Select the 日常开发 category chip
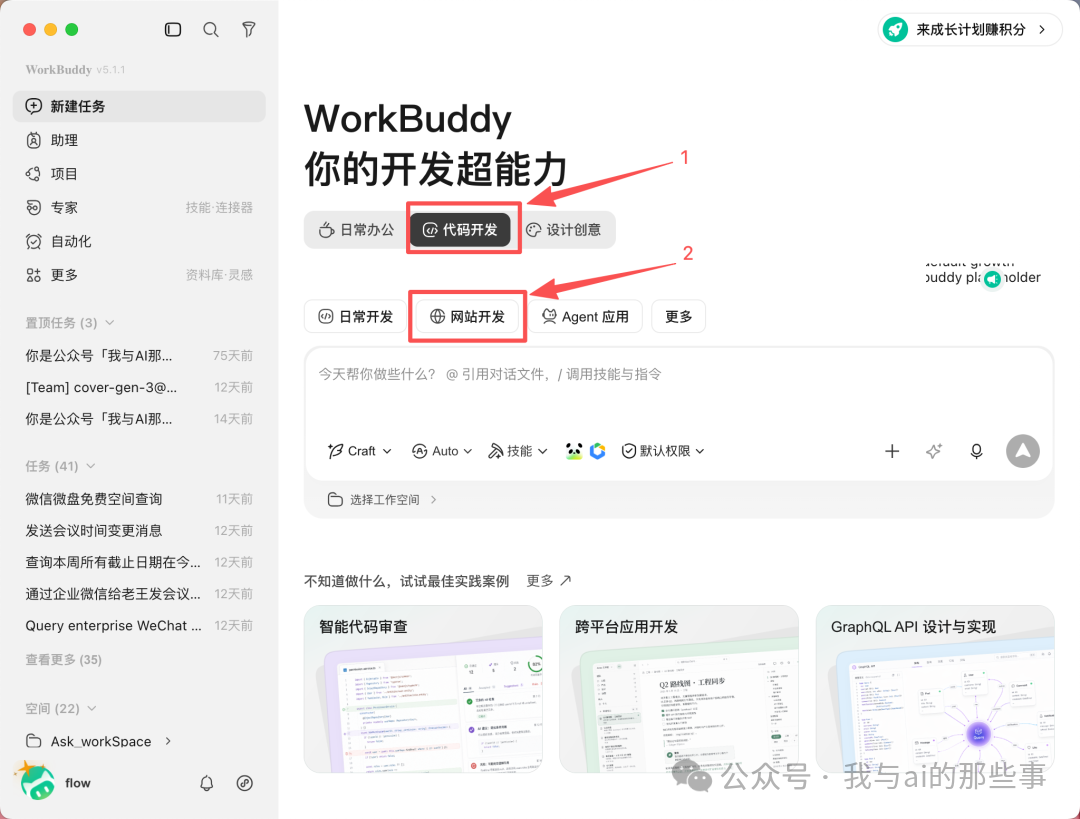This screenshot has height=819, width=1080. (355, 316)
